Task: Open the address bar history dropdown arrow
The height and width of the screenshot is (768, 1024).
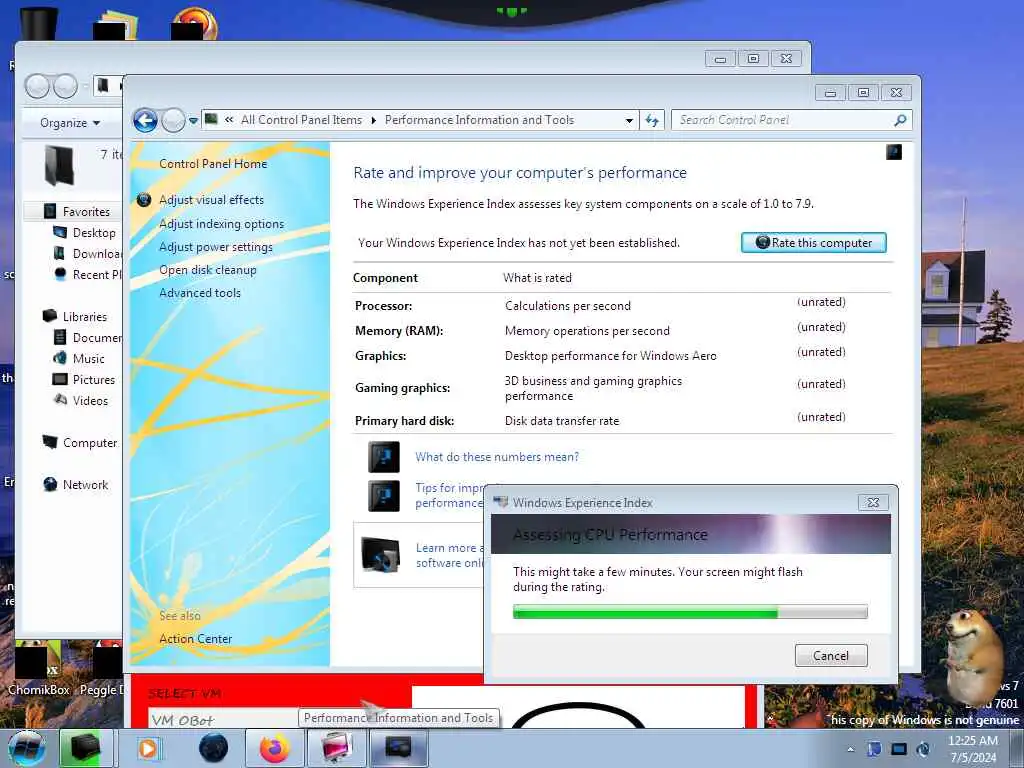Action: (x=629, y=121)
